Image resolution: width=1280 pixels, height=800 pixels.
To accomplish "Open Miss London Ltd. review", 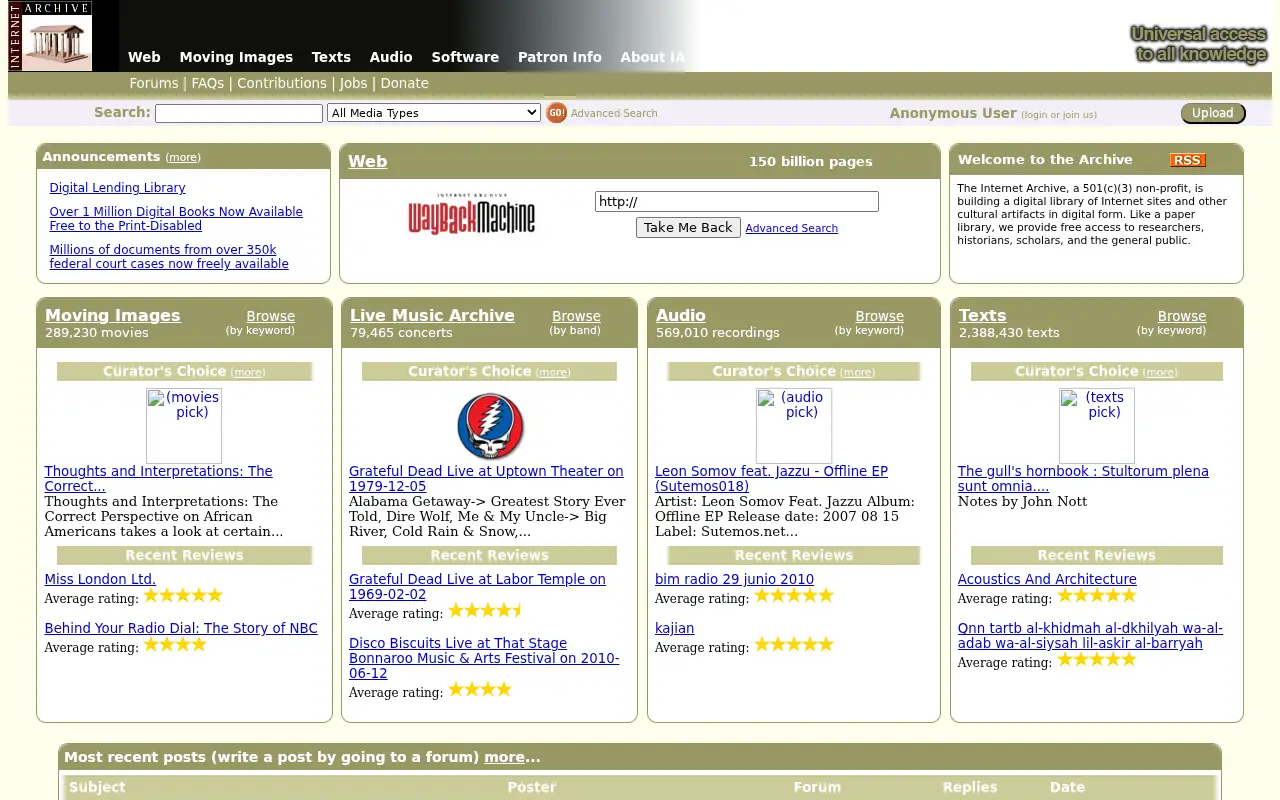I will 100,579.
